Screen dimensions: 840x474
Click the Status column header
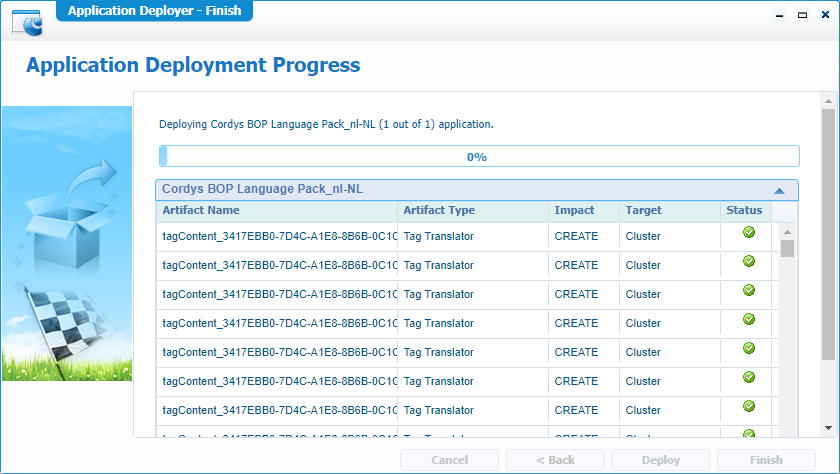(746, 210)
